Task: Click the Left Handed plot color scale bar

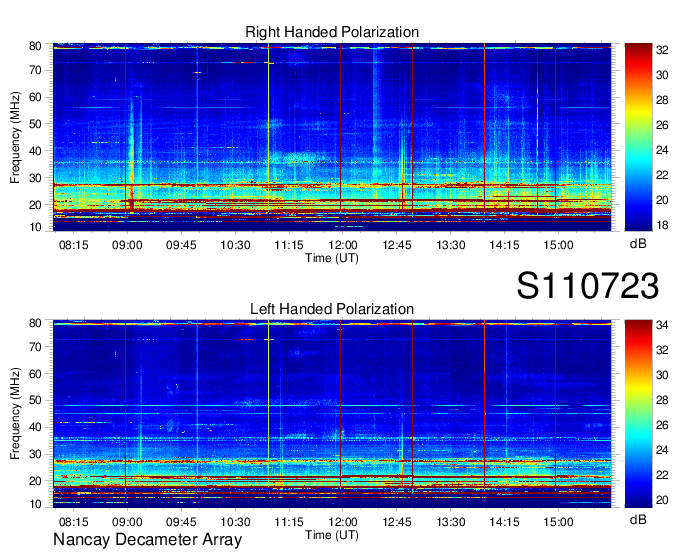Action: pos(638,414)
